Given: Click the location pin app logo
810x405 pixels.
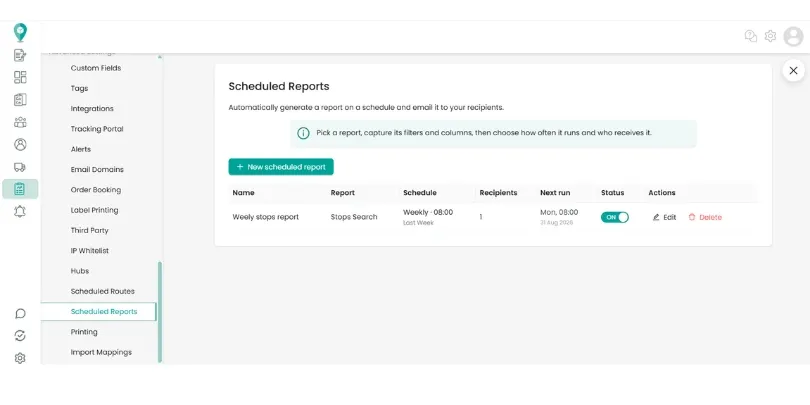Looking at the screenshot, I should coord(20,33).
